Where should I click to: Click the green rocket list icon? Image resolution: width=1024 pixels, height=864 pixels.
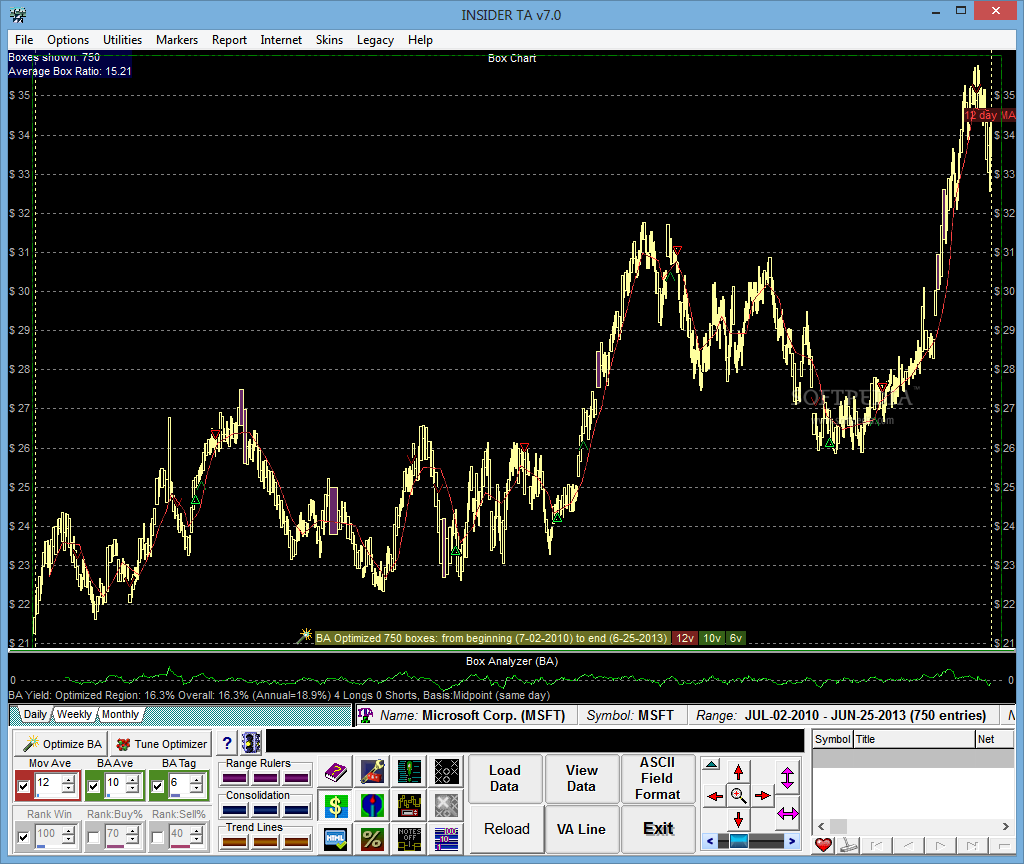pos(409,772)
